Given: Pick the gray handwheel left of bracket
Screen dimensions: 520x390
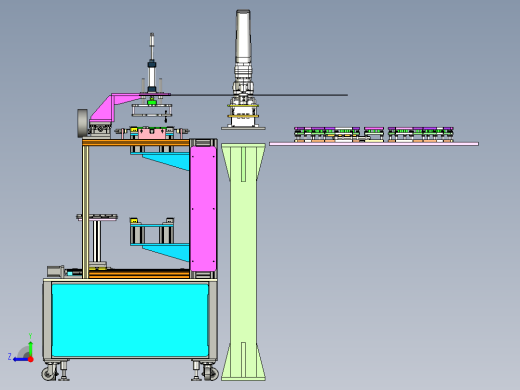Looking at the screenshot, I should click(83, 123).
